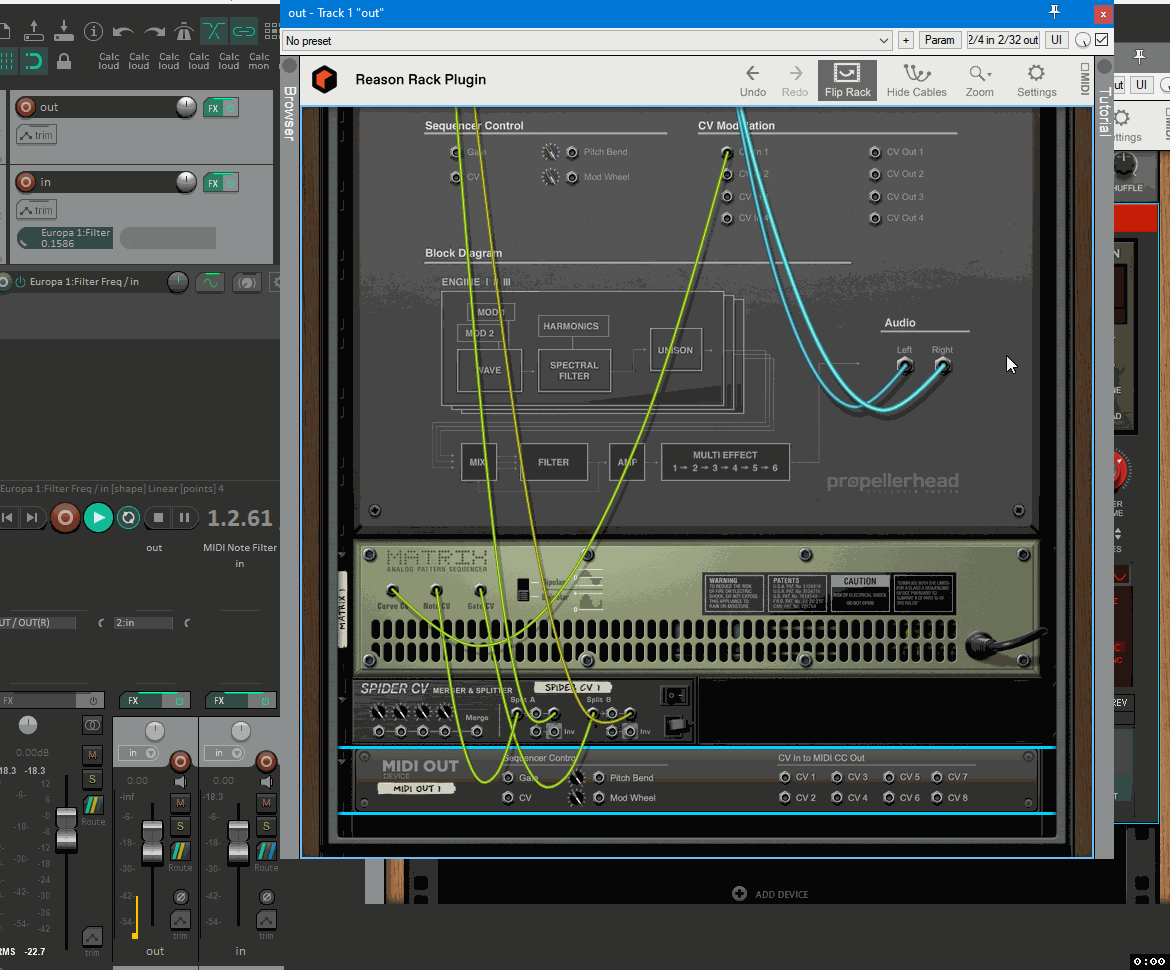Click the Param button
The width and height of the screenshot is (1170, 970).
(939, 40)
